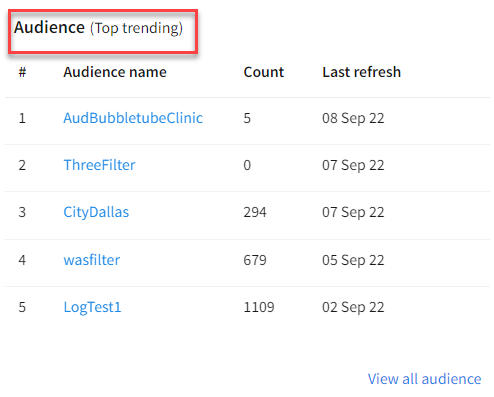This screenshot has width=494, height=397.
Task: Click the 02 Sep 22 refresh date
Action: (353, 307)
